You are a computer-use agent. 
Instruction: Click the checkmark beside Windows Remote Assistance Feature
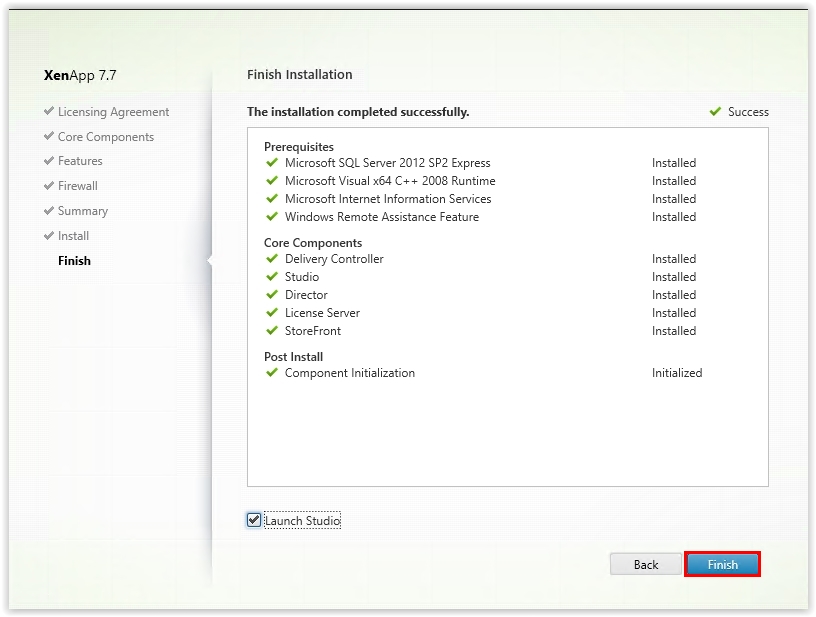tap(272, 216)
